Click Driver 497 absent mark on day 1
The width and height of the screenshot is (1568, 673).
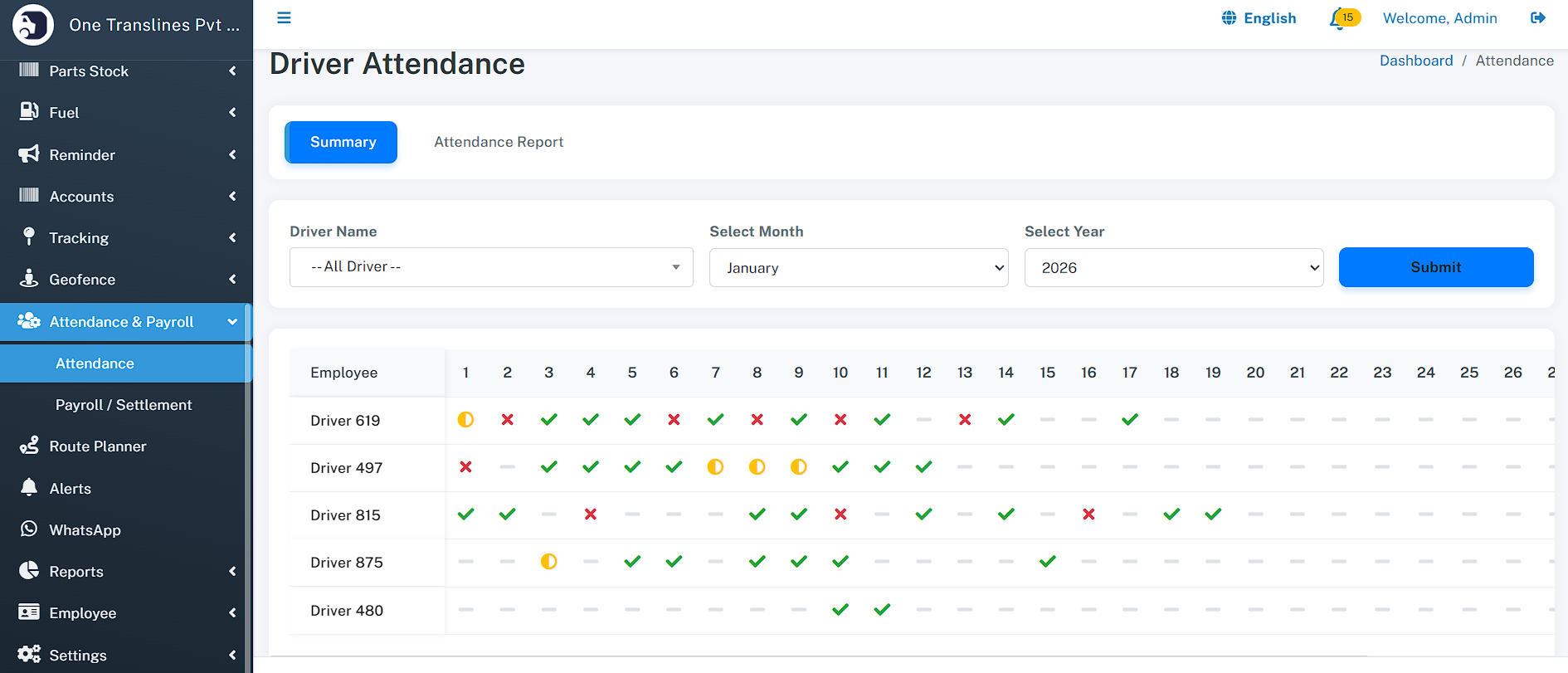(x=465, y=467)
